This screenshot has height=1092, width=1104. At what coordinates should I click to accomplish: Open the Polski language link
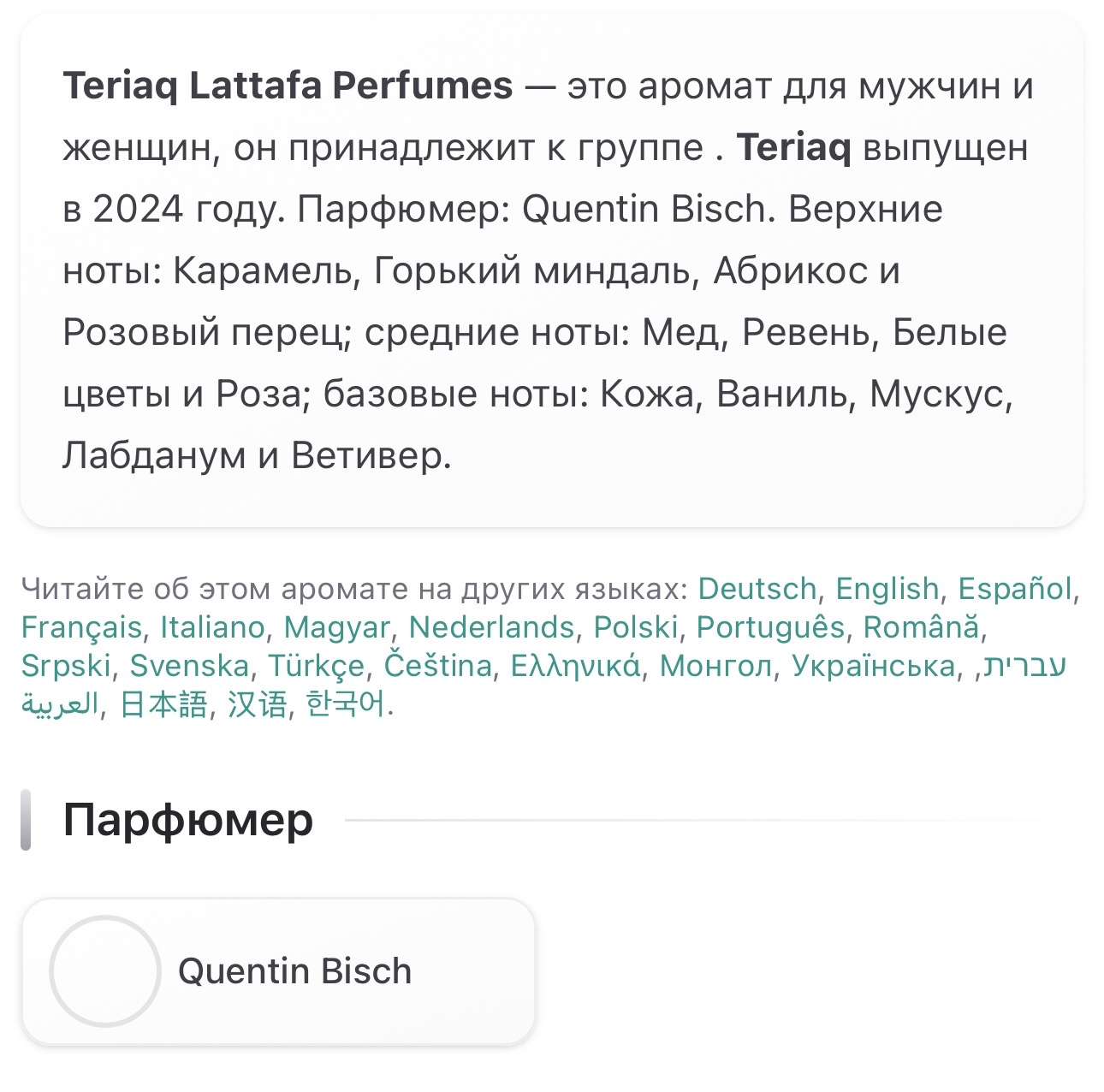[636, 627]
